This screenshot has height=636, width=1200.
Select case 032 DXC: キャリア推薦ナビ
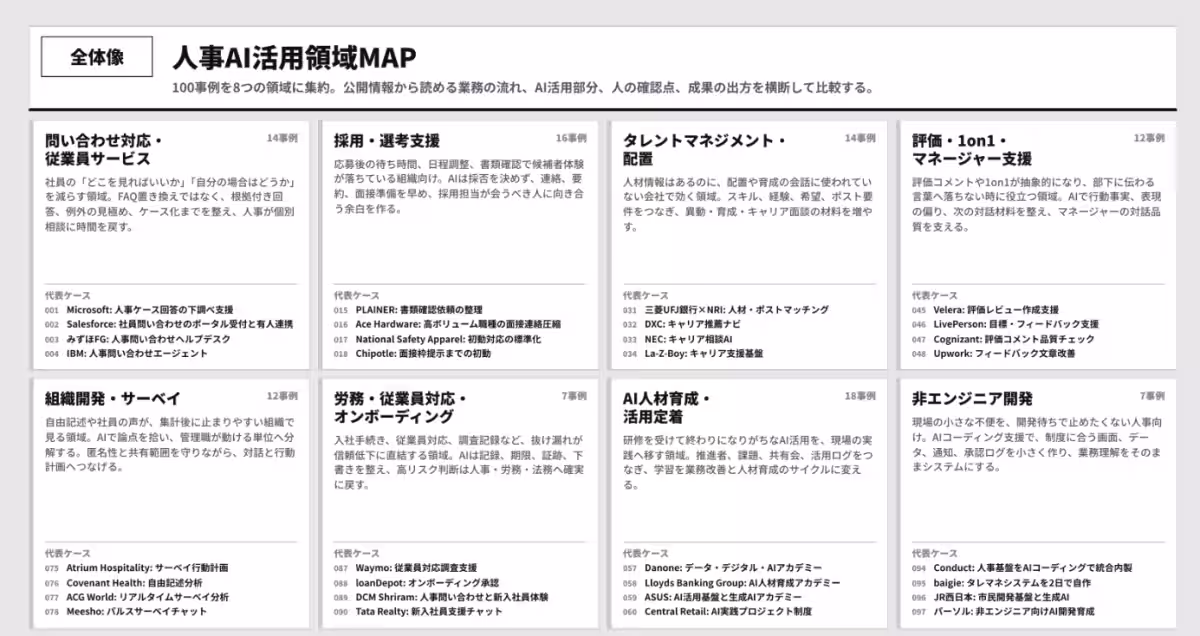point(683,324)
